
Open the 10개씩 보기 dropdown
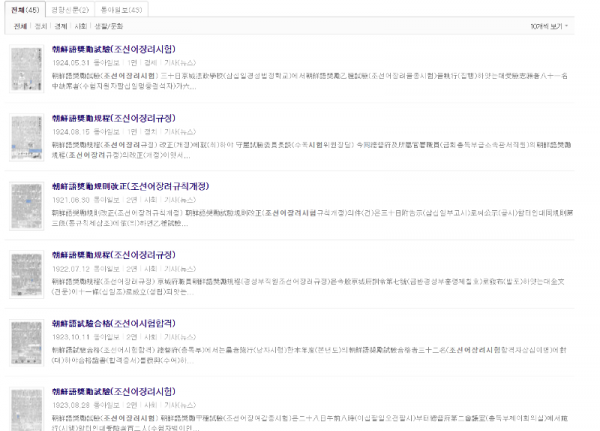click(549, 26)
